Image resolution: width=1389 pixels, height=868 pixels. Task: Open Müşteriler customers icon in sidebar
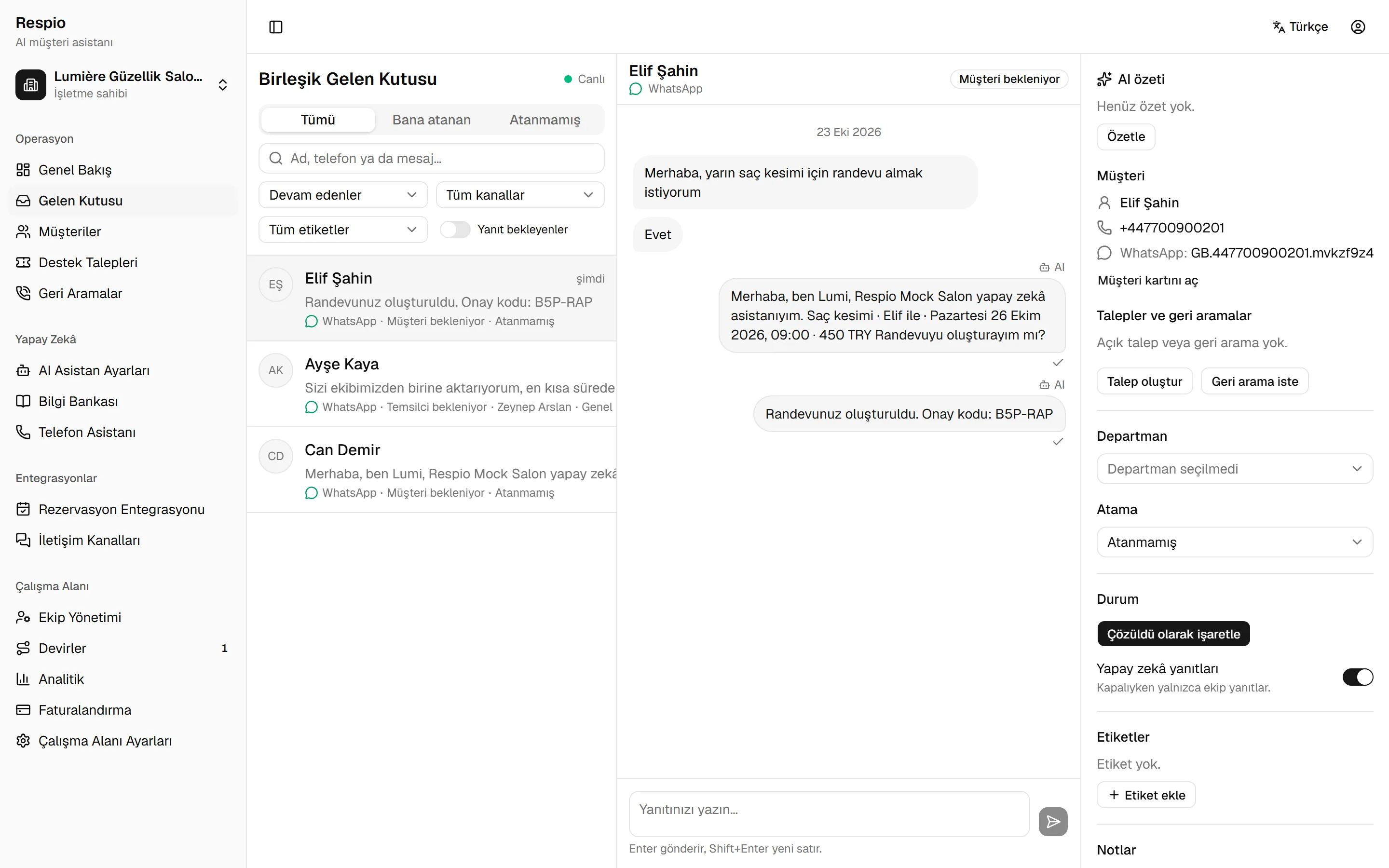(x=23, y=231)
